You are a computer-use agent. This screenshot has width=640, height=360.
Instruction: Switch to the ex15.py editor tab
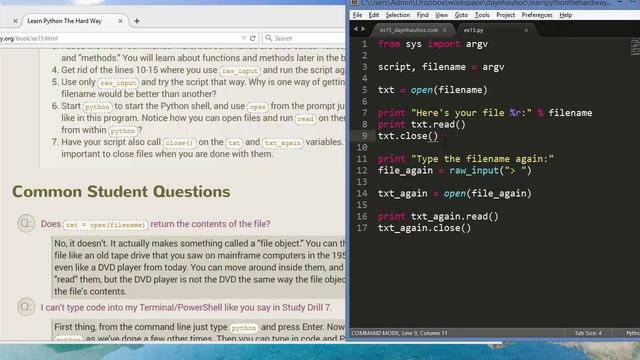click(x=473, y=30)
